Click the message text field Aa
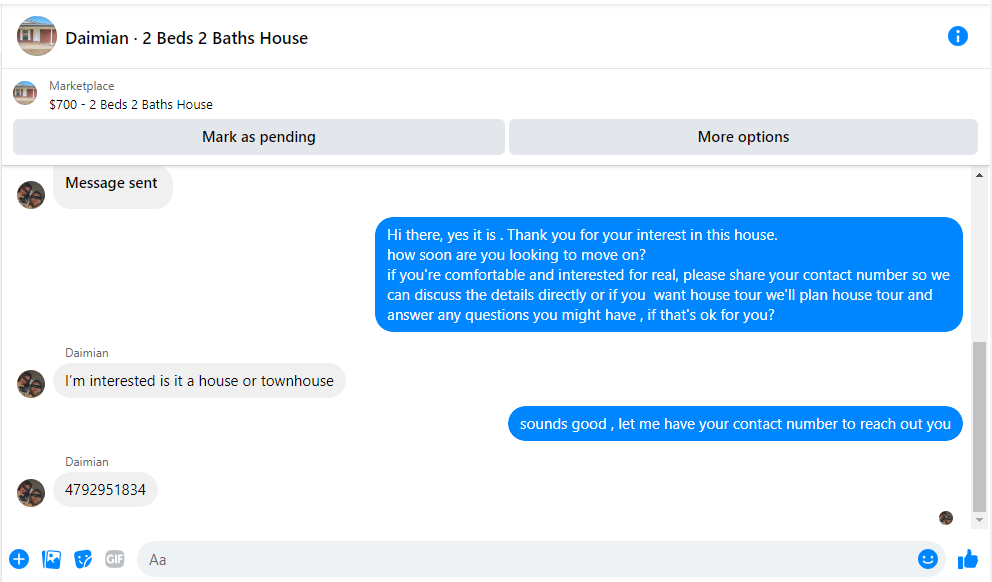The width and height of the screenshot is (992, 582). (524, 559)
